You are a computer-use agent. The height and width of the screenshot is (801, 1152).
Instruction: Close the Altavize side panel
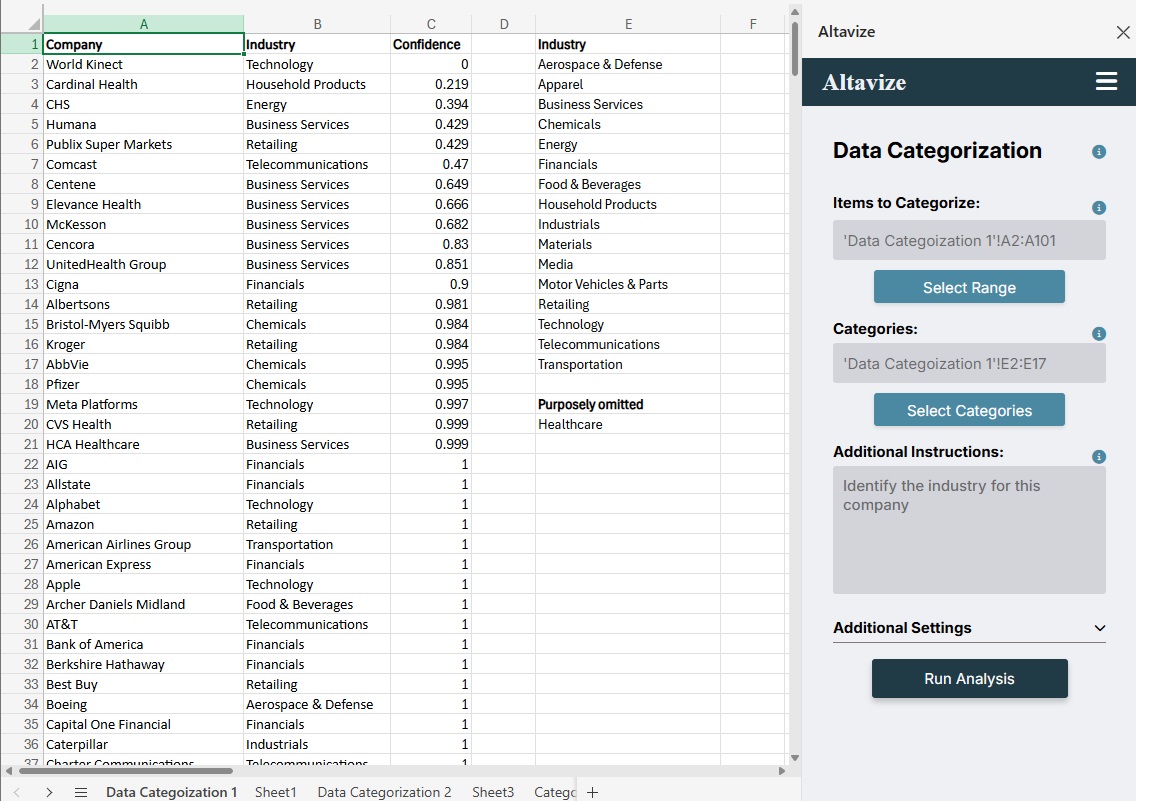tap(1123, 32)
